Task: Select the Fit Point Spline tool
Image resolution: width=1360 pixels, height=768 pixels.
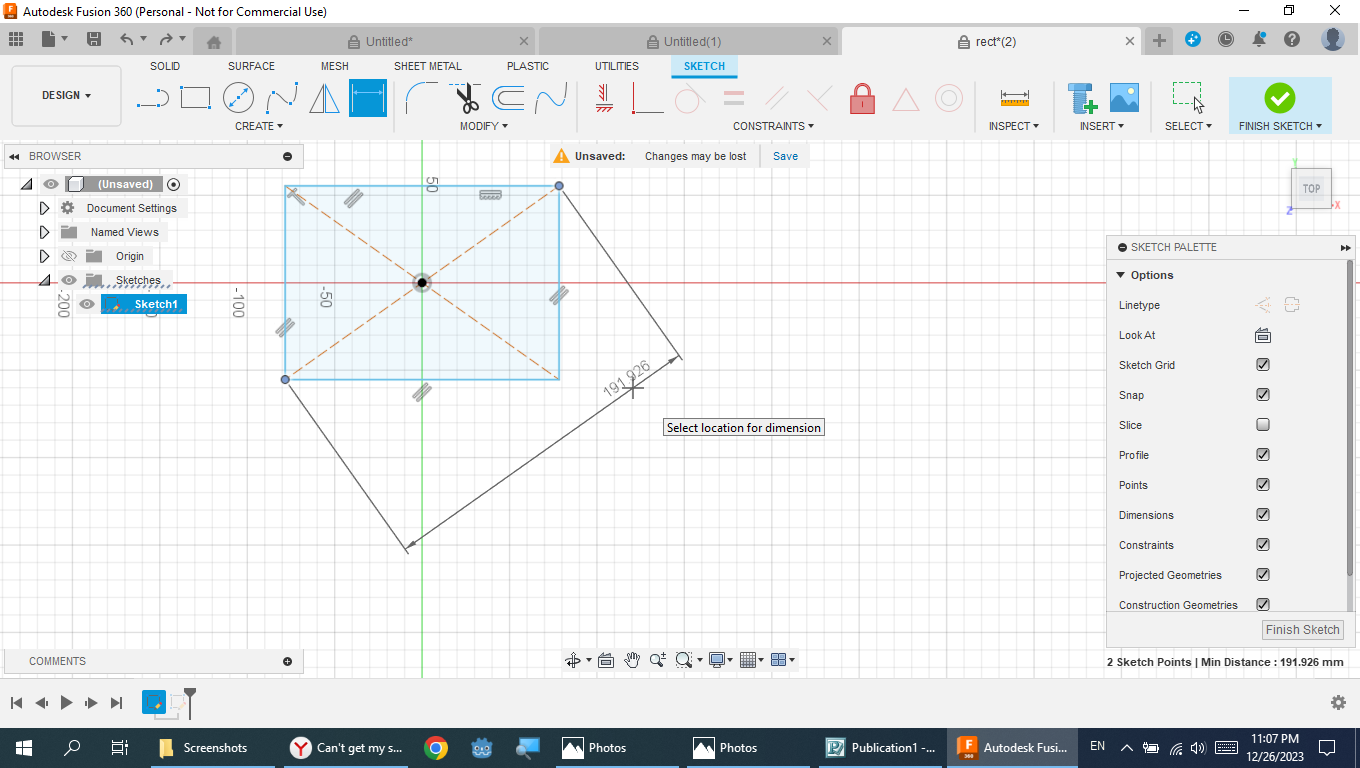Action: tap(282, 98)
